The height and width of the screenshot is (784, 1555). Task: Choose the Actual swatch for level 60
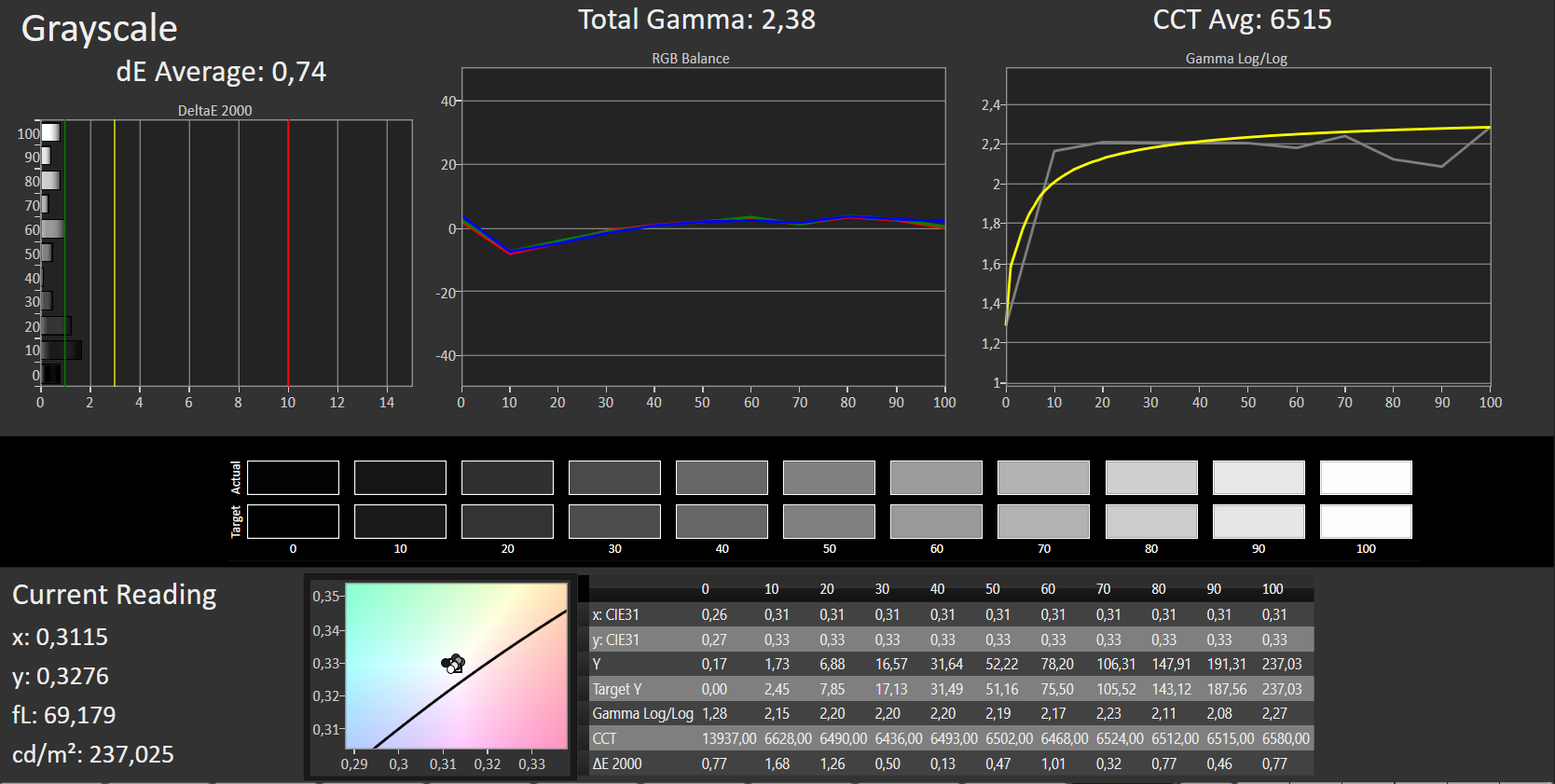(x=936, y=477)
